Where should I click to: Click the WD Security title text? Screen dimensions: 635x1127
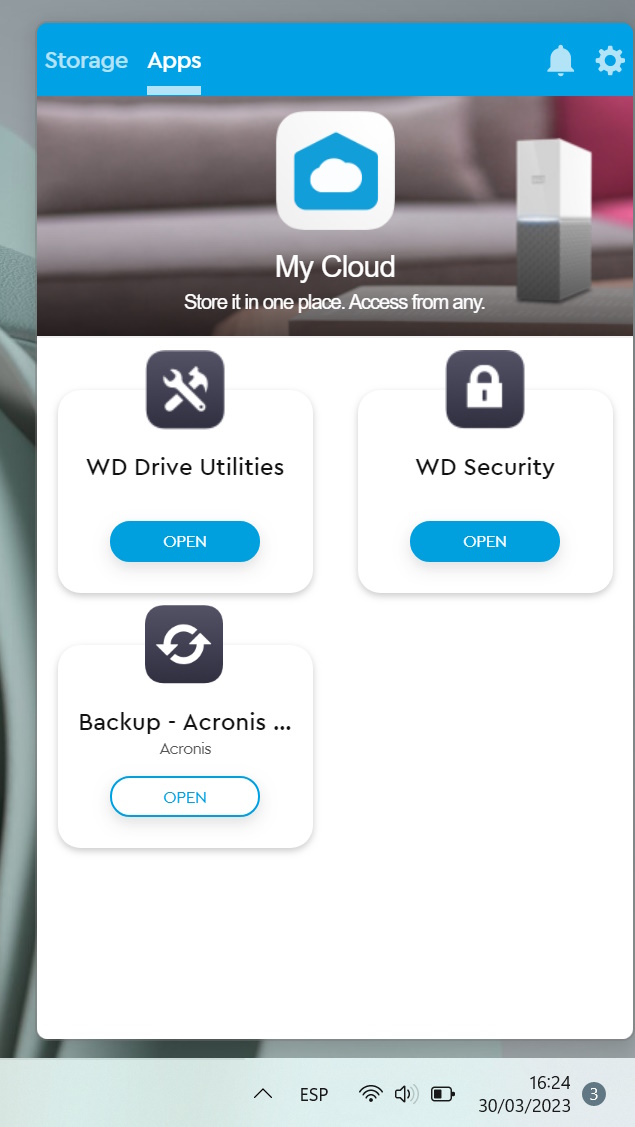[x=485, y=467]
